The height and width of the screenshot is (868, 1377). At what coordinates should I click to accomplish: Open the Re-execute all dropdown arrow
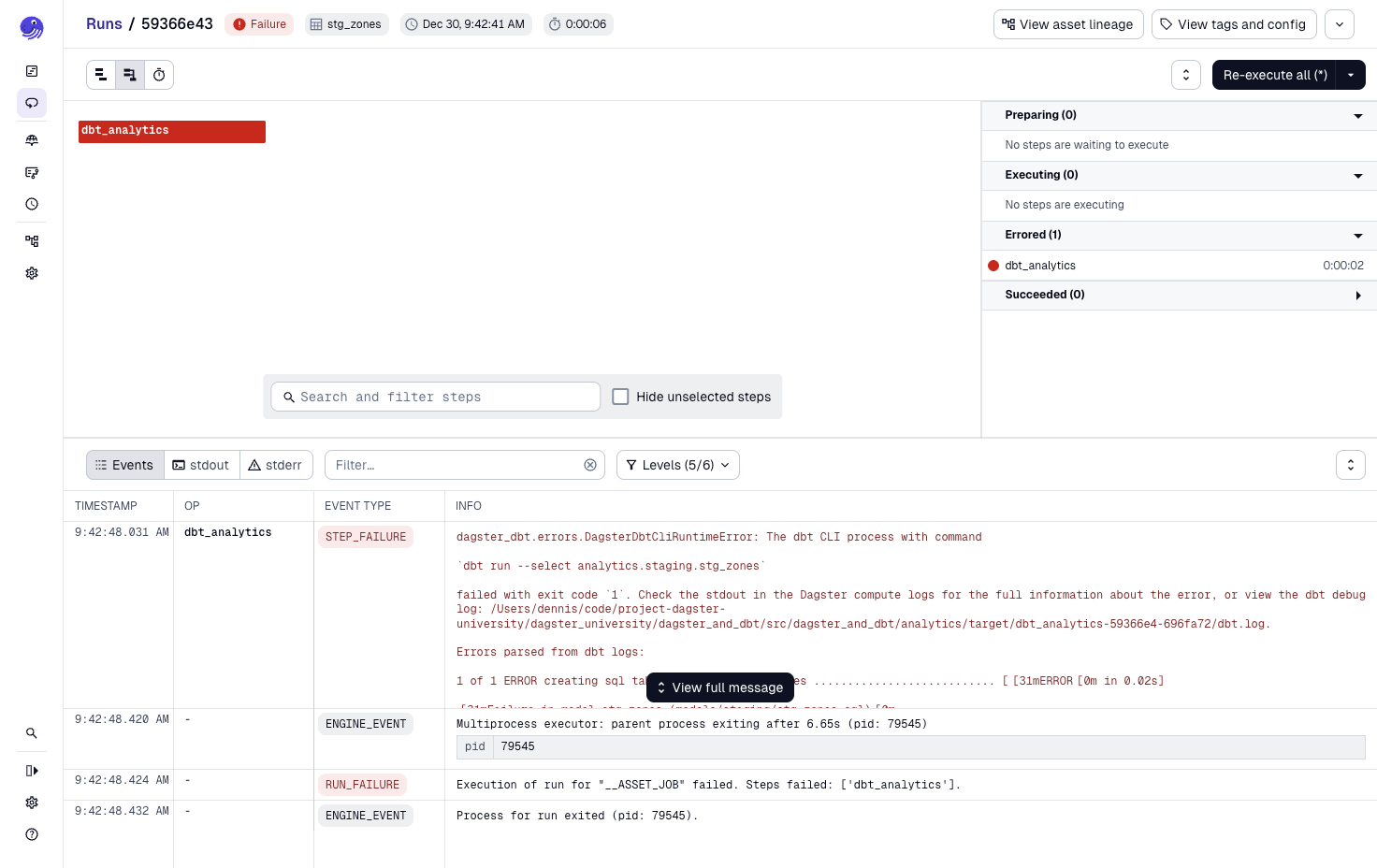[1351, 75]
